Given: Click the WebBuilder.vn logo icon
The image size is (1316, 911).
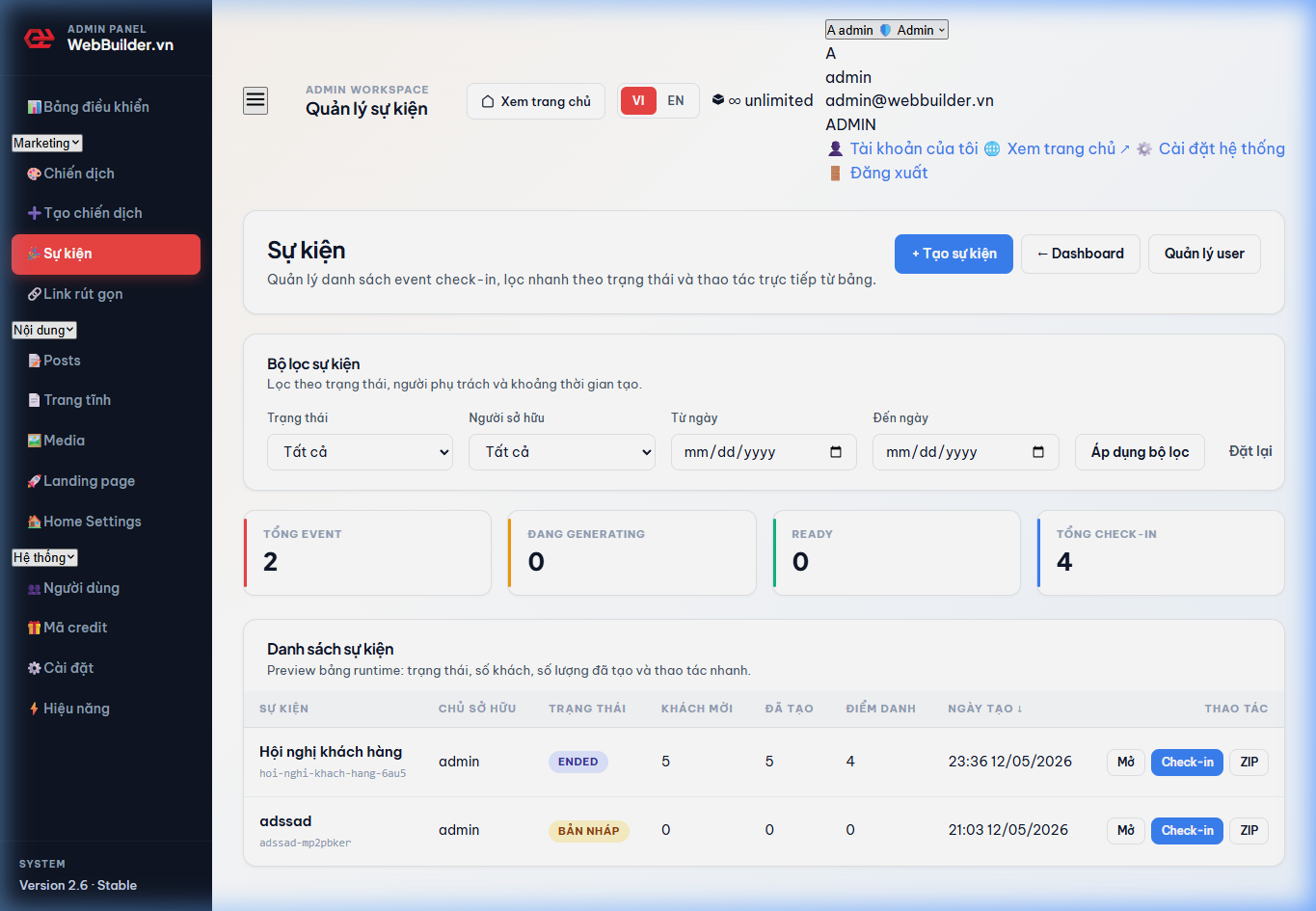Looking at the screenshot, I should 39,39.
